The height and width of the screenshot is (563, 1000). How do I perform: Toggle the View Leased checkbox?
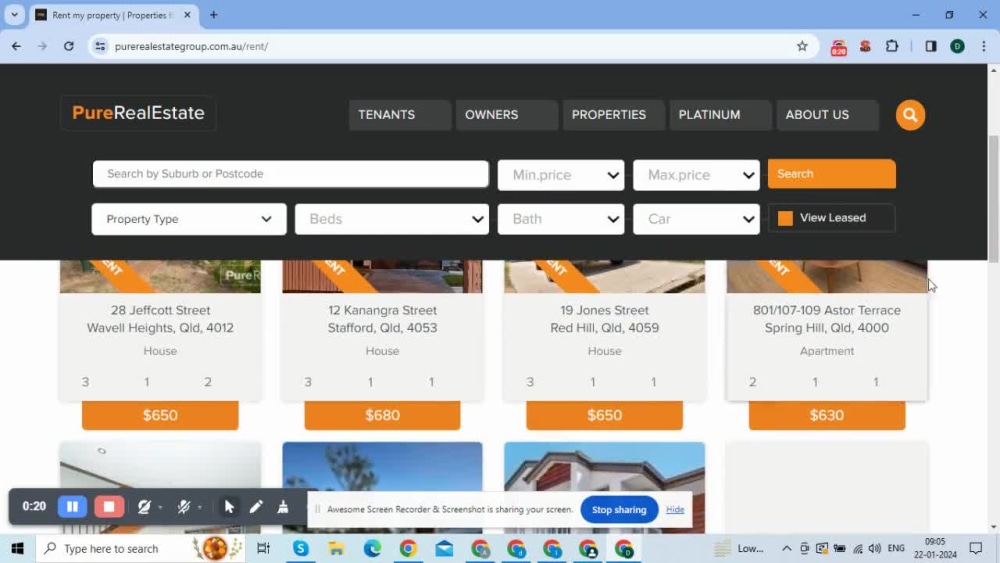(x=785, y=218)
